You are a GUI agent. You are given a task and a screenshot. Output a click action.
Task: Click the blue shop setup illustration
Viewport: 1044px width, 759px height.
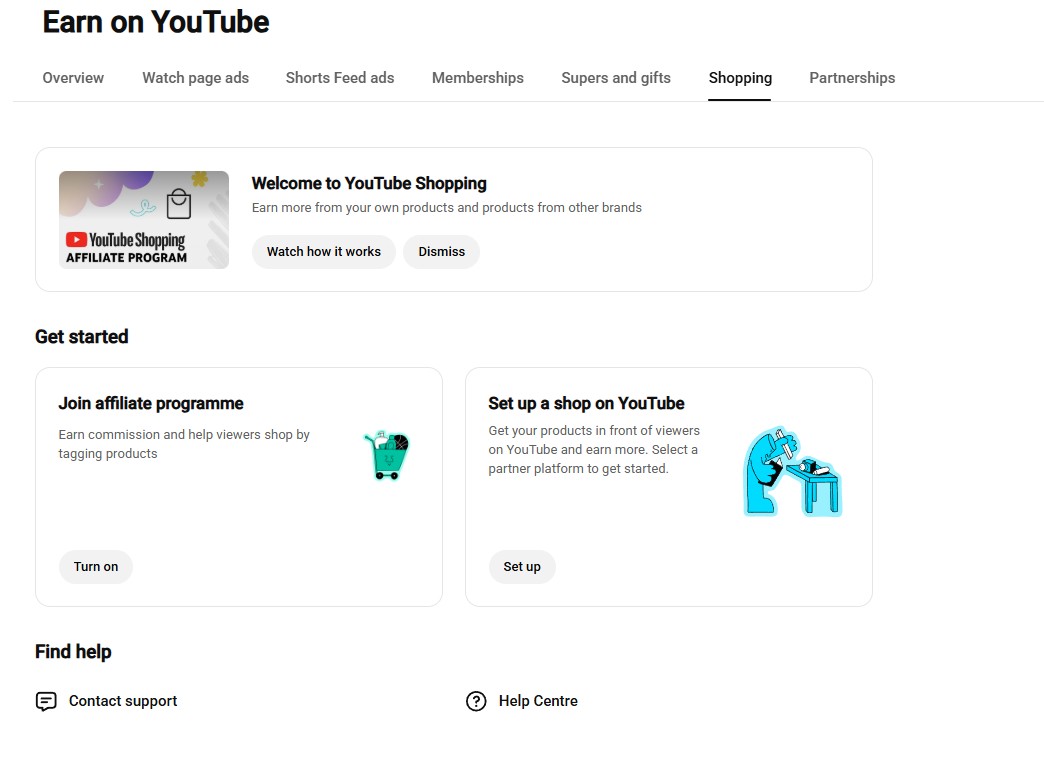[792, 471]
